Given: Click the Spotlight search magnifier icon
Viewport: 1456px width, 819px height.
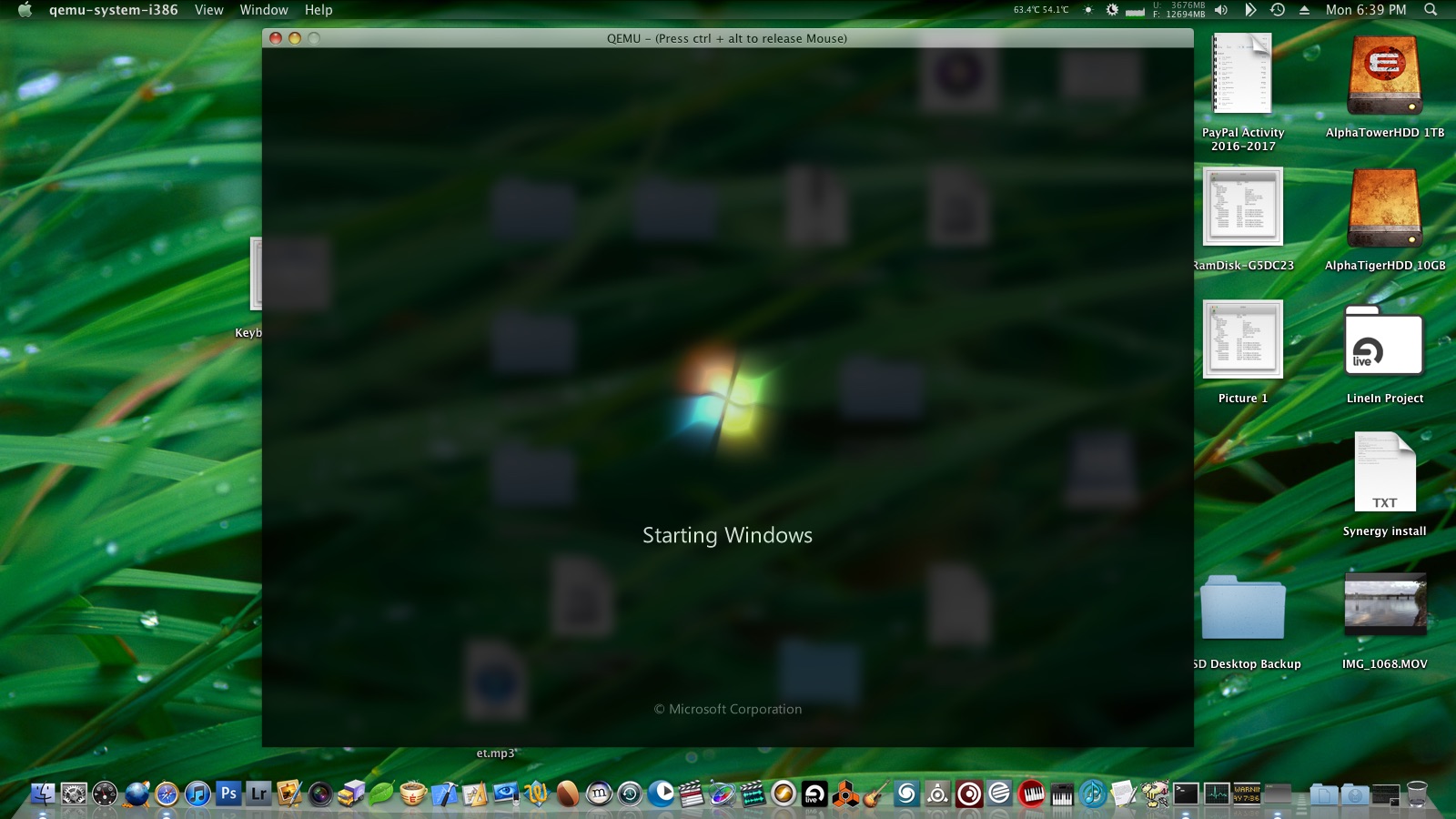Looking at the screenshot, I should (x=1431, y=10).
